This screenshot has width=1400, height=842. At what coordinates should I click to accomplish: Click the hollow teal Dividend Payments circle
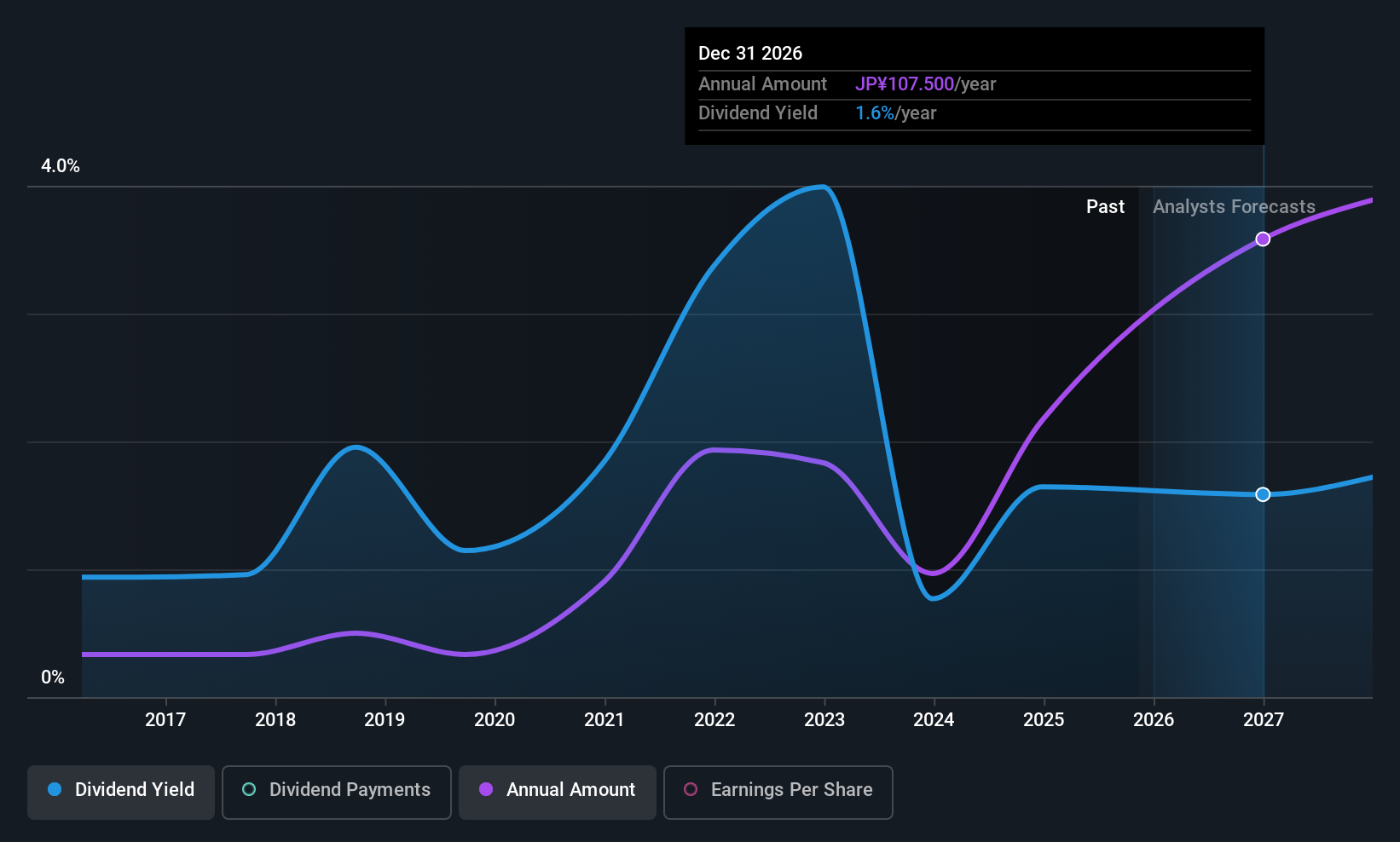coord(249,790)
